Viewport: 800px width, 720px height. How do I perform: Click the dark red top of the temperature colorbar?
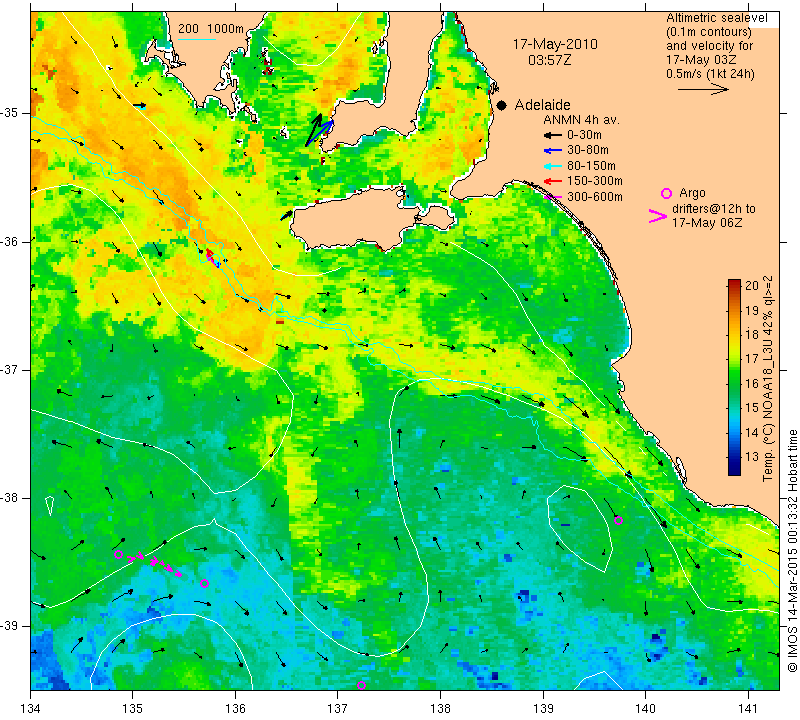(734, 284)
